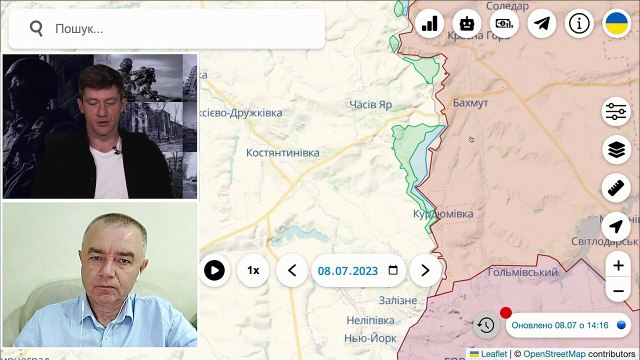Click the bottom guest video overlay

click(100, 275)
